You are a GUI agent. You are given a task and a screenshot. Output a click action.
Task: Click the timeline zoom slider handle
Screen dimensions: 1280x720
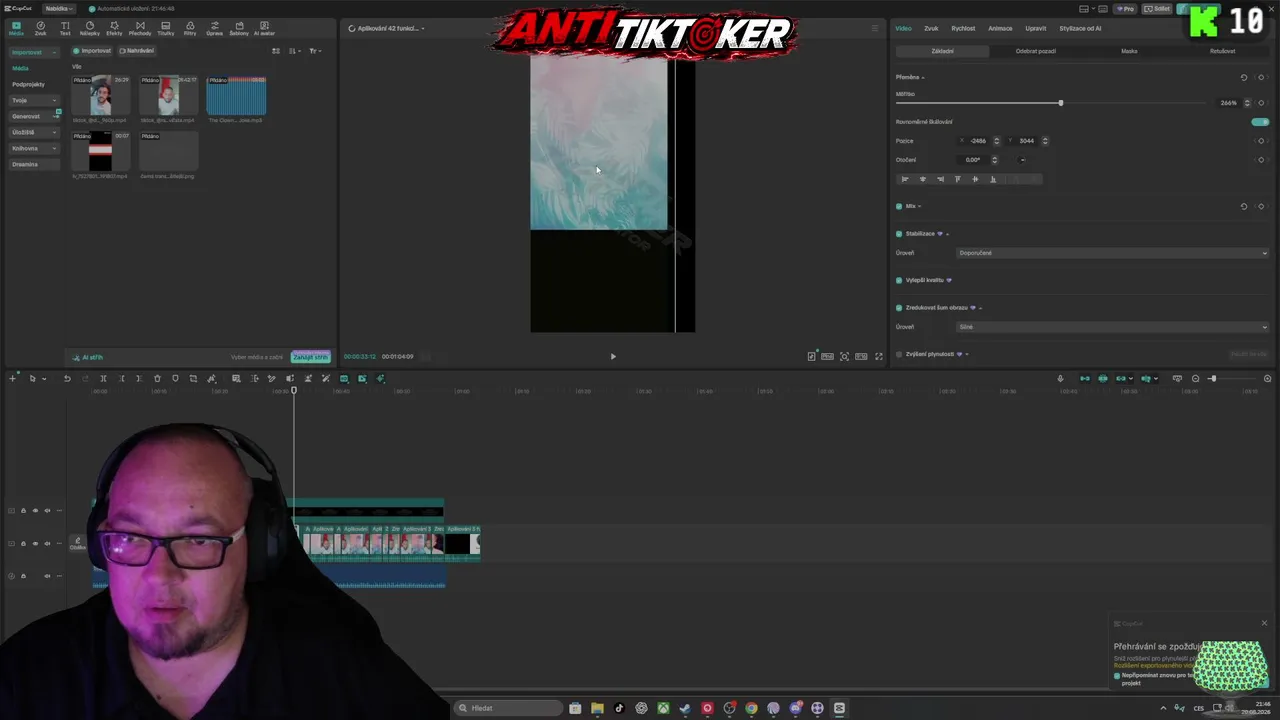point(1213,378)
